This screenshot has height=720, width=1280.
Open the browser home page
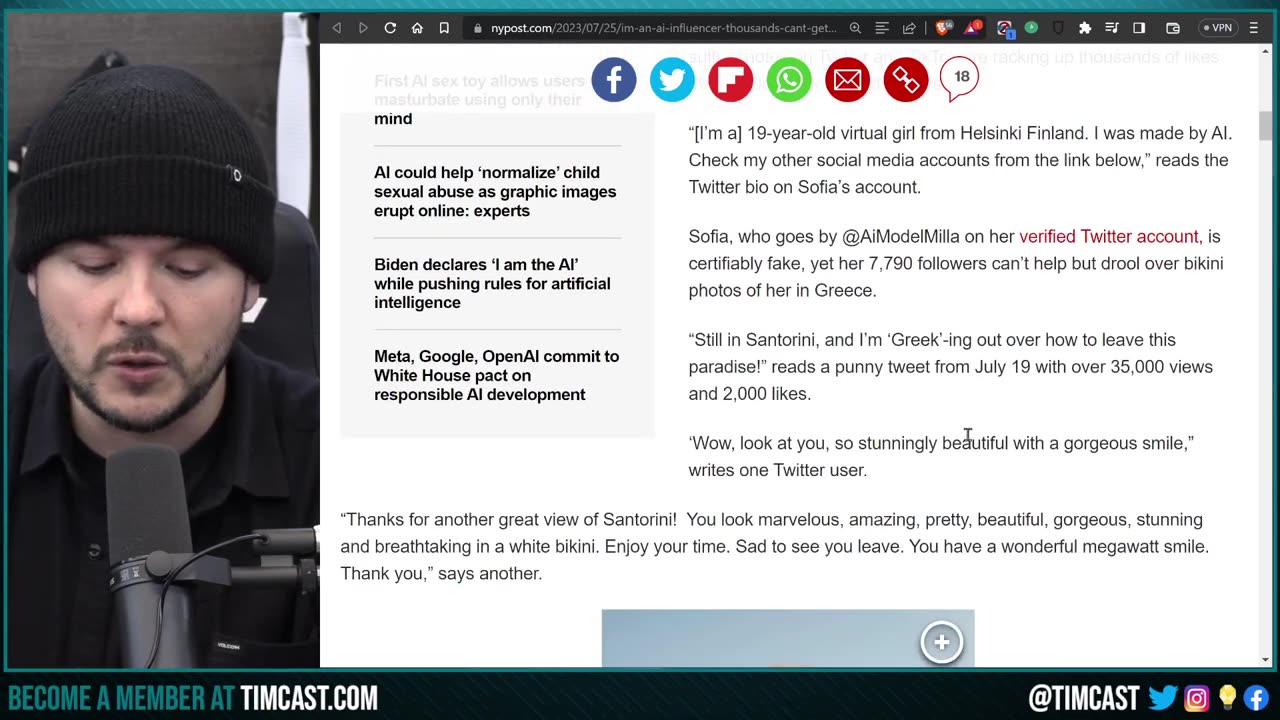coord(417,28)
